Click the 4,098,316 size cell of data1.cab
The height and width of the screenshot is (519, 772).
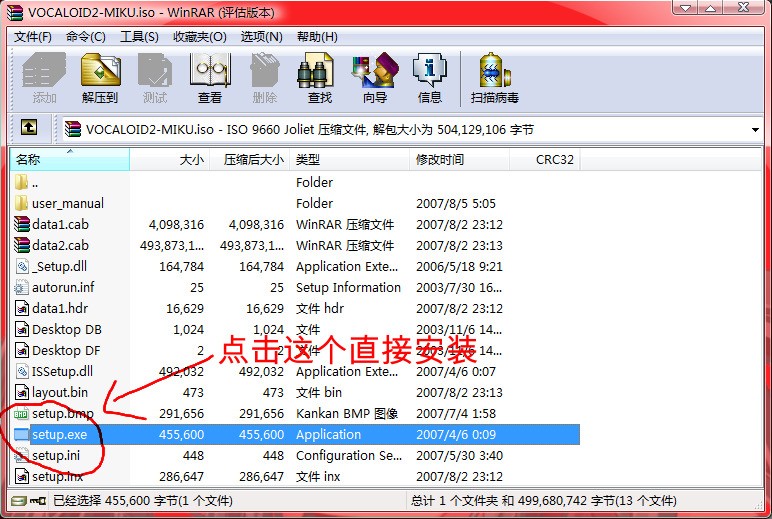(x=176, y=225)
